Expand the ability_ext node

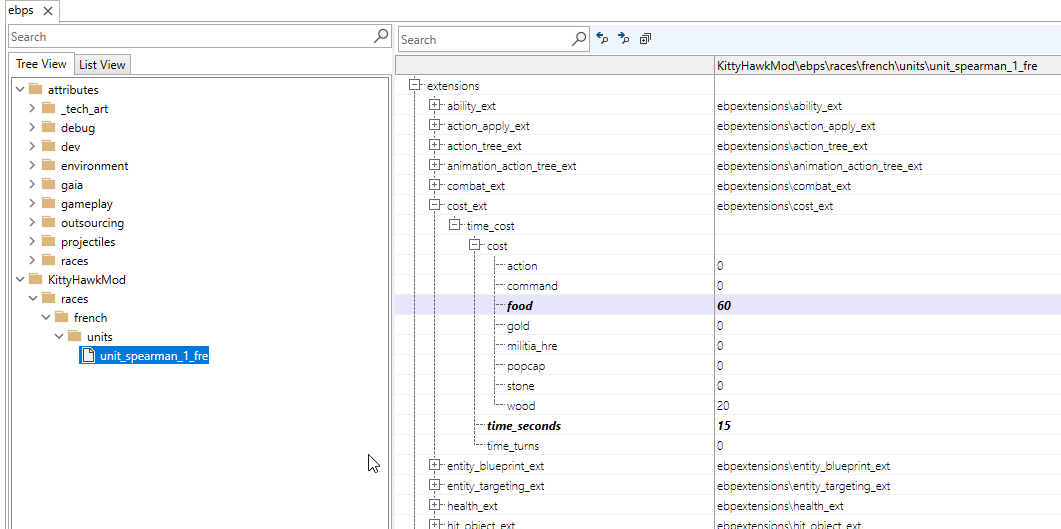(x=434, y=106)
